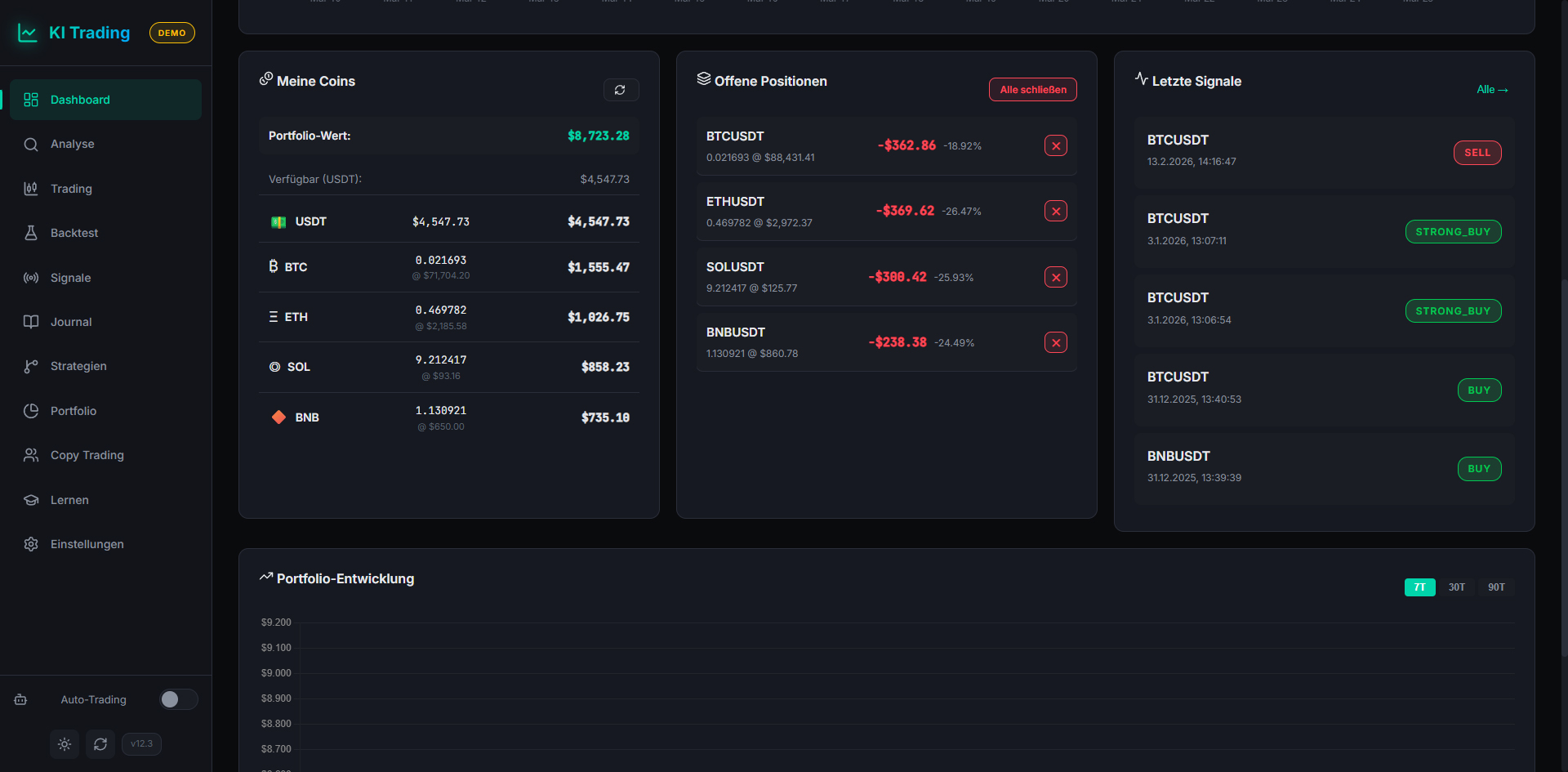Image resolution: width=1568 pixels, height=772 pixels.
Task: Click the KI Trading logo icon
Action: click(x=28, y=33)
